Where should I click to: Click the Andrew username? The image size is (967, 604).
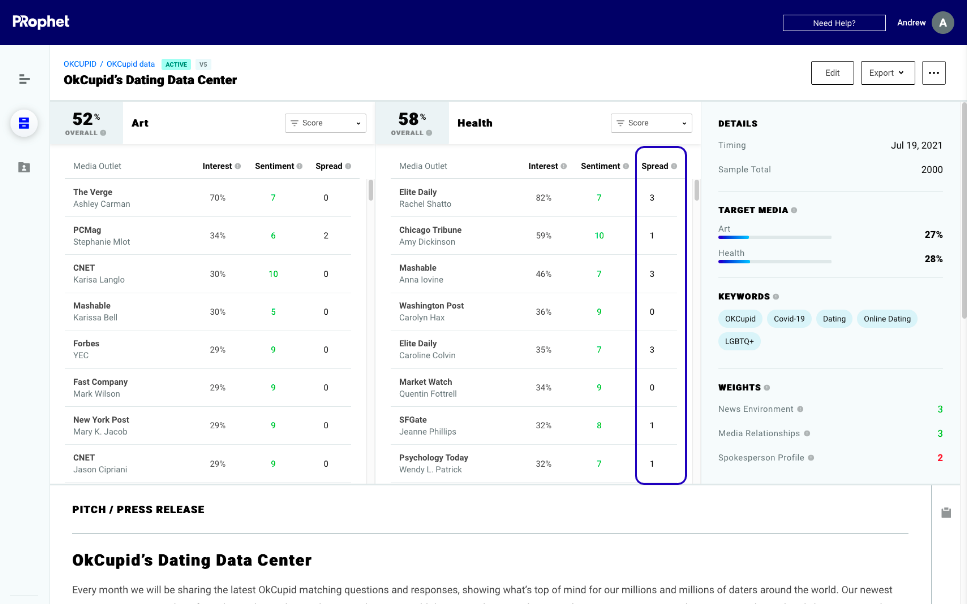coord(911,23)
